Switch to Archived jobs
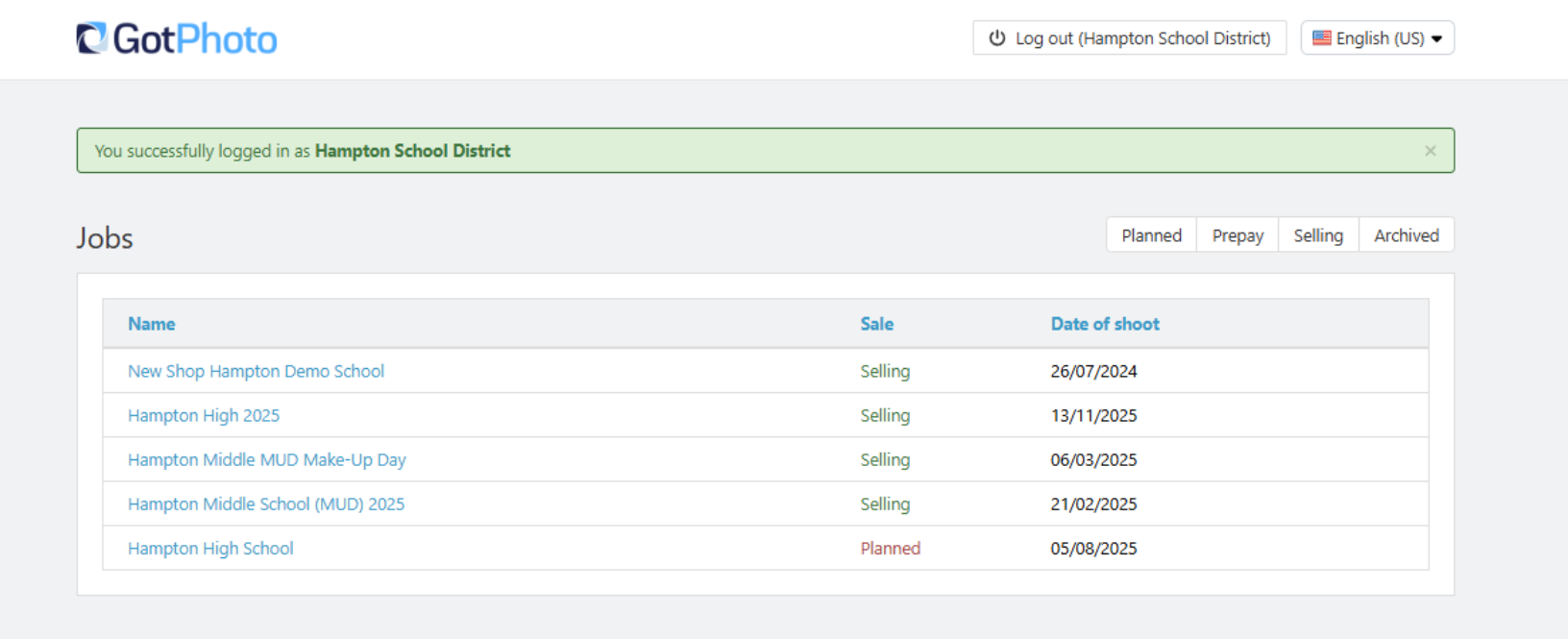1568x639 pixels. [x=1406, y=235]
